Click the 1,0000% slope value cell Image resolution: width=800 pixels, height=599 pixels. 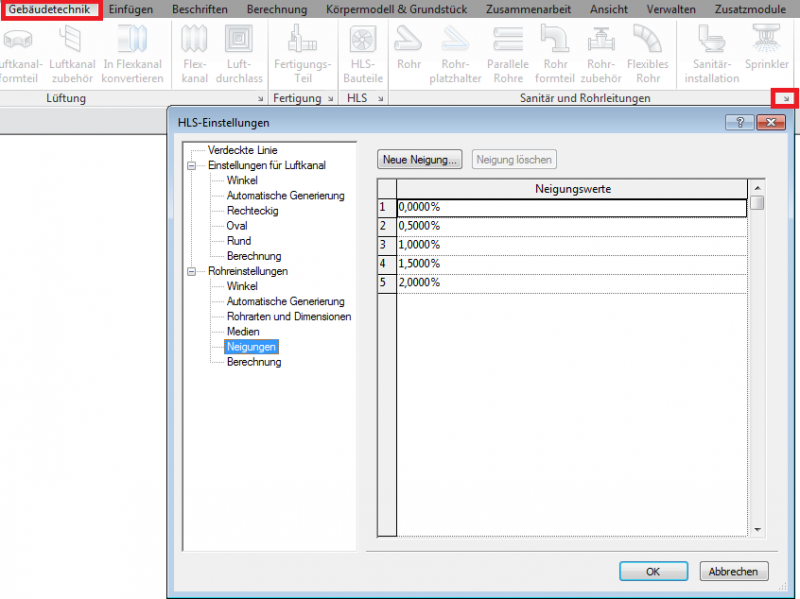click(571, 245)
